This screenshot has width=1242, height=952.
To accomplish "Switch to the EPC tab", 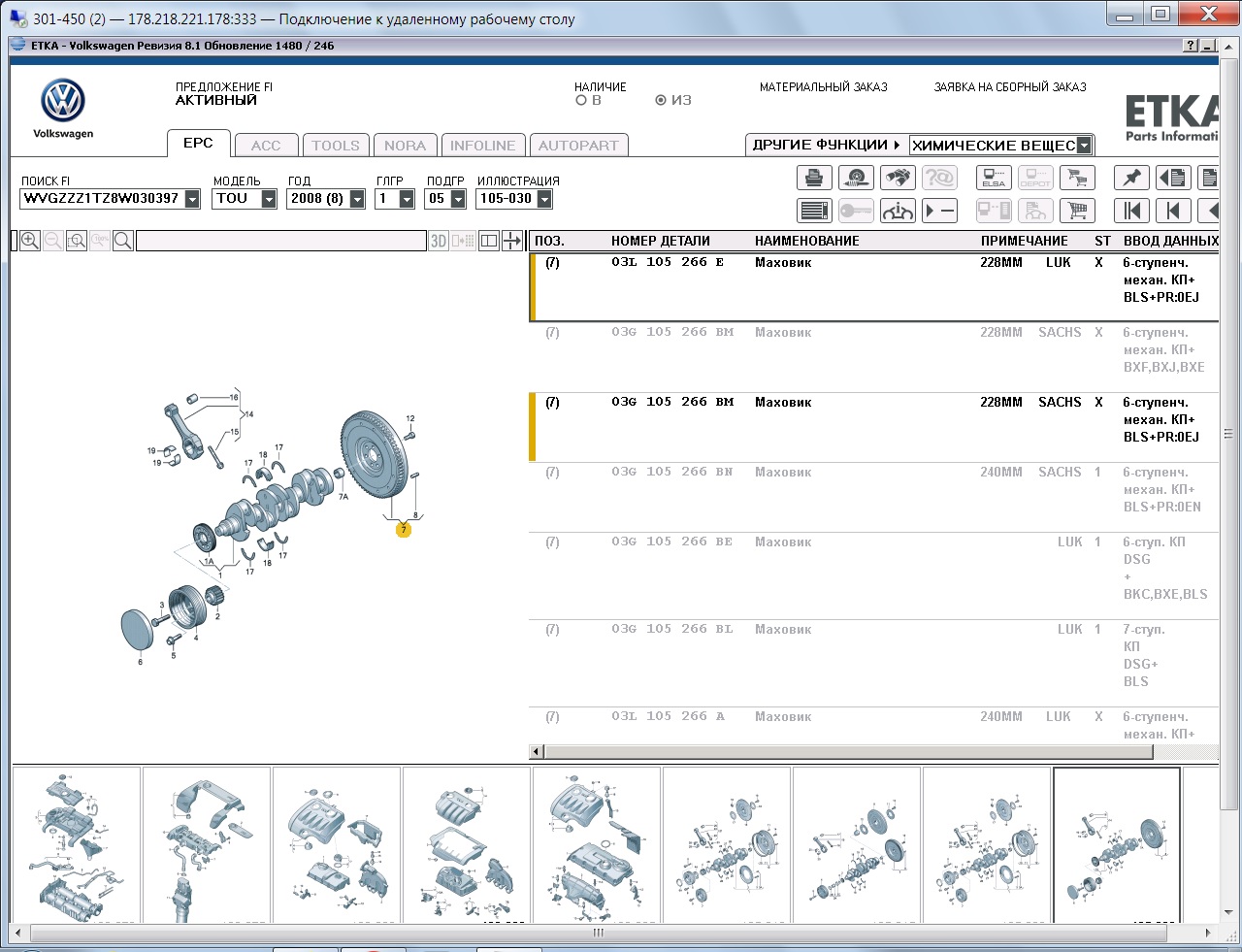I will (198, 143).
